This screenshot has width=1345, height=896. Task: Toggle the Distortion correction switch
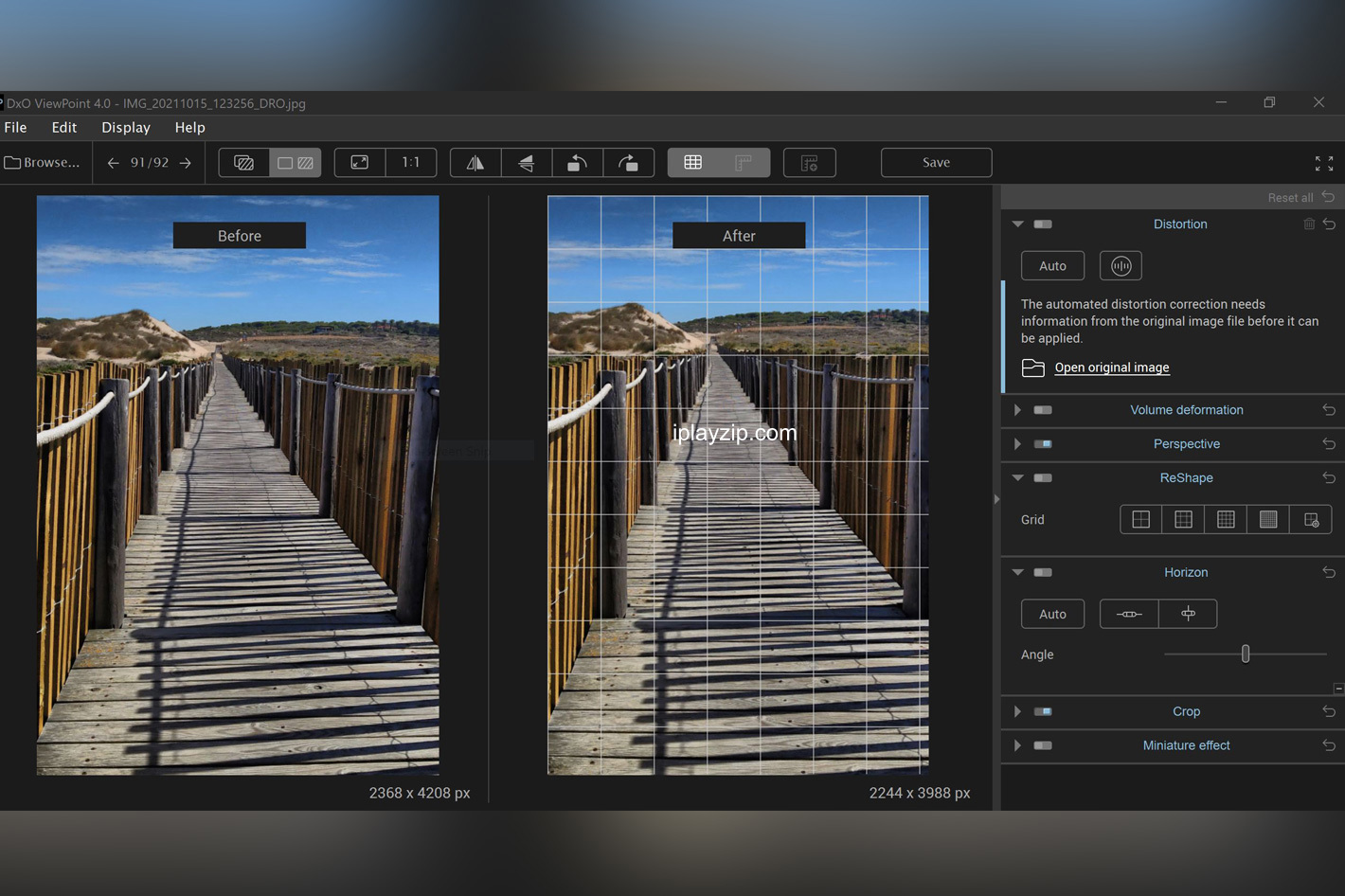(x=1043, y=224)
